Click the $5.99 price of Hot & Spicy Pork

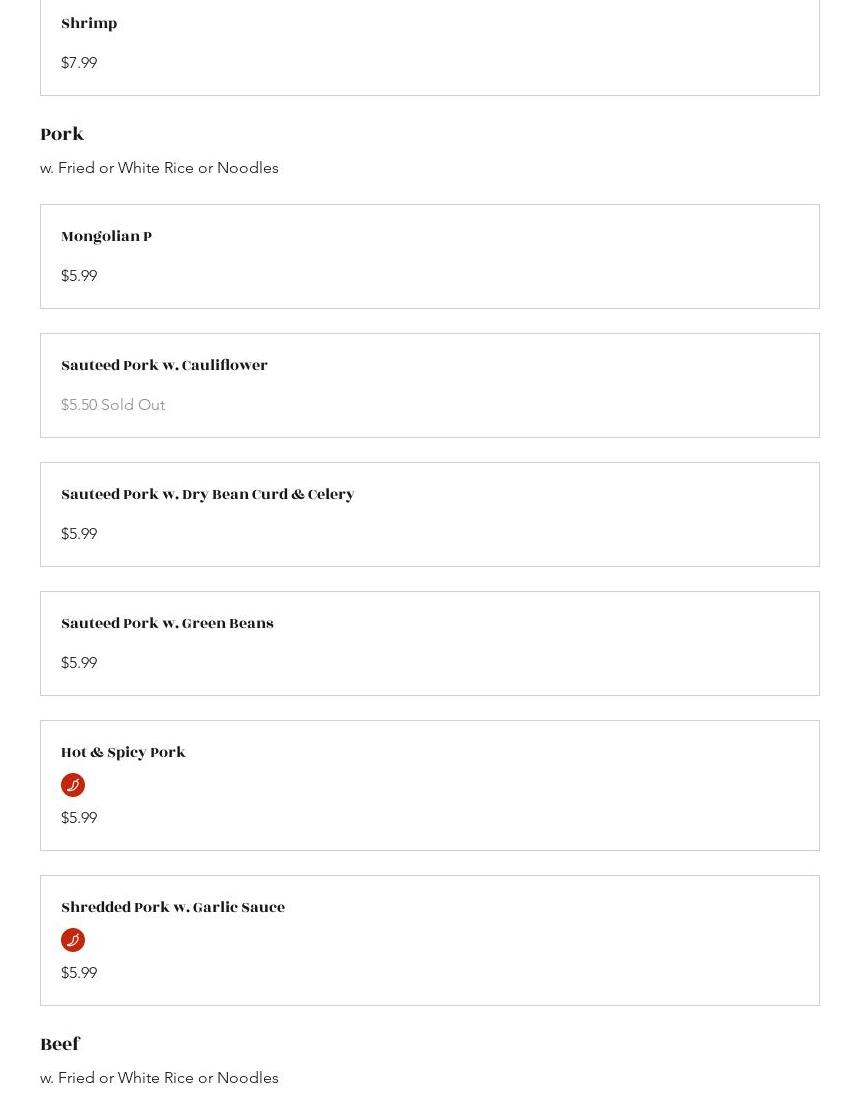[x=79, y=818]
